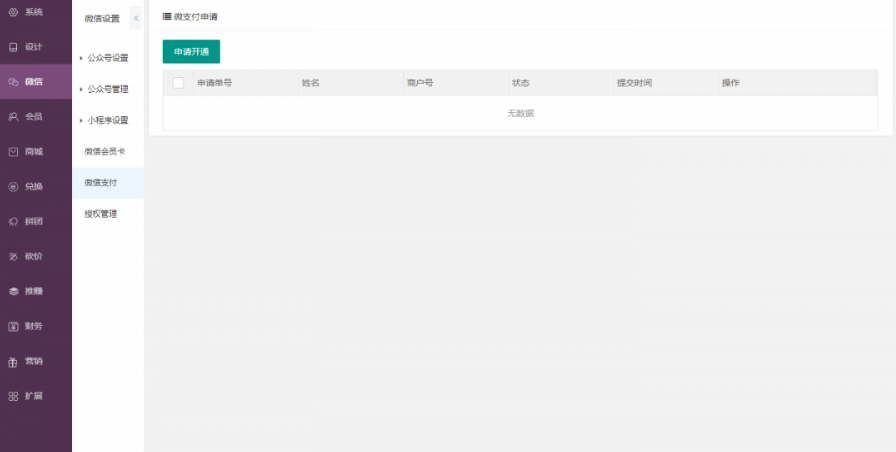896x452 pixels.
Task: Expand the 公众号设置 submenu
Action: 107,58
